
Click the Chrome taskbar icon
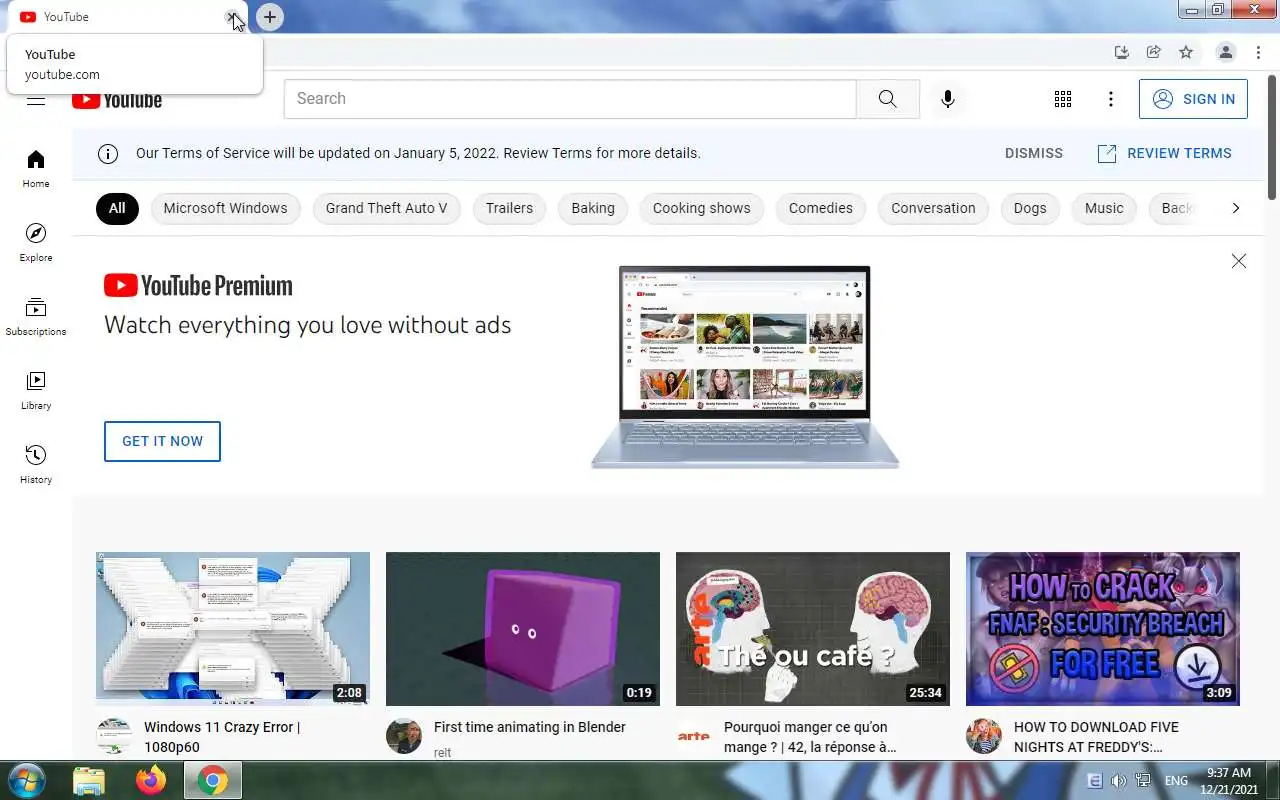click(x=212, y=780)
